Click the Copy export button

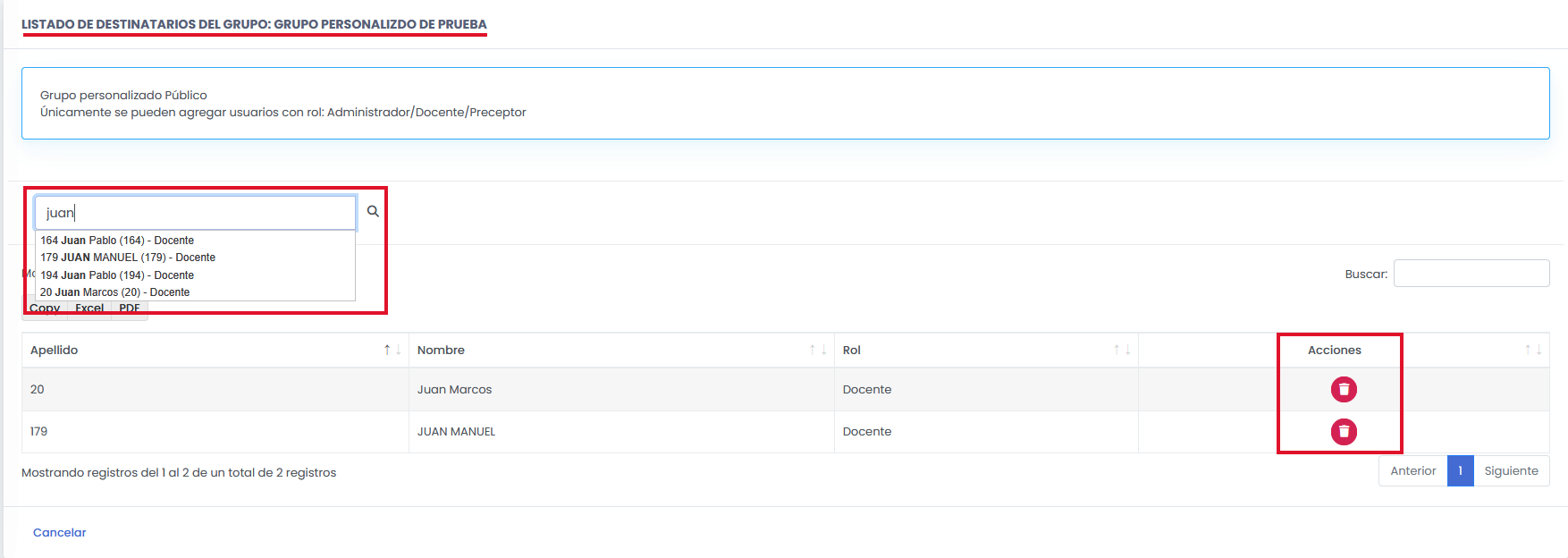click(45, 309)
